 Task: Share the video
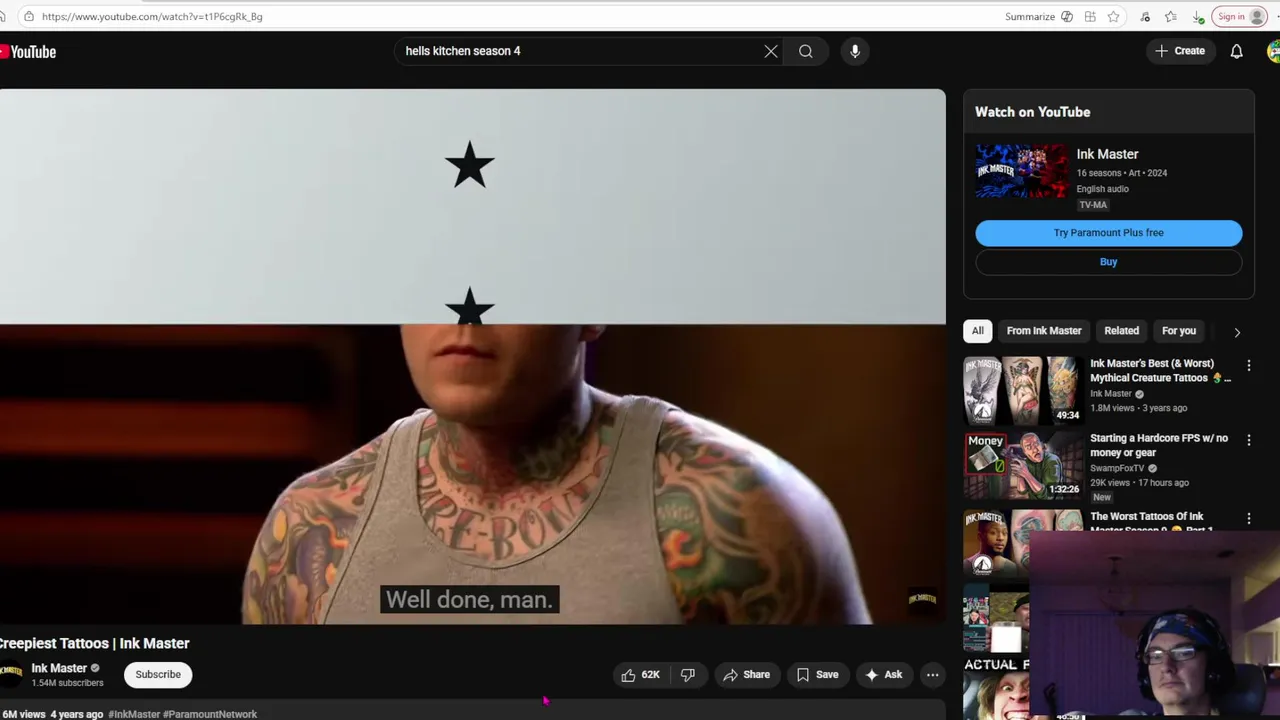747,675
